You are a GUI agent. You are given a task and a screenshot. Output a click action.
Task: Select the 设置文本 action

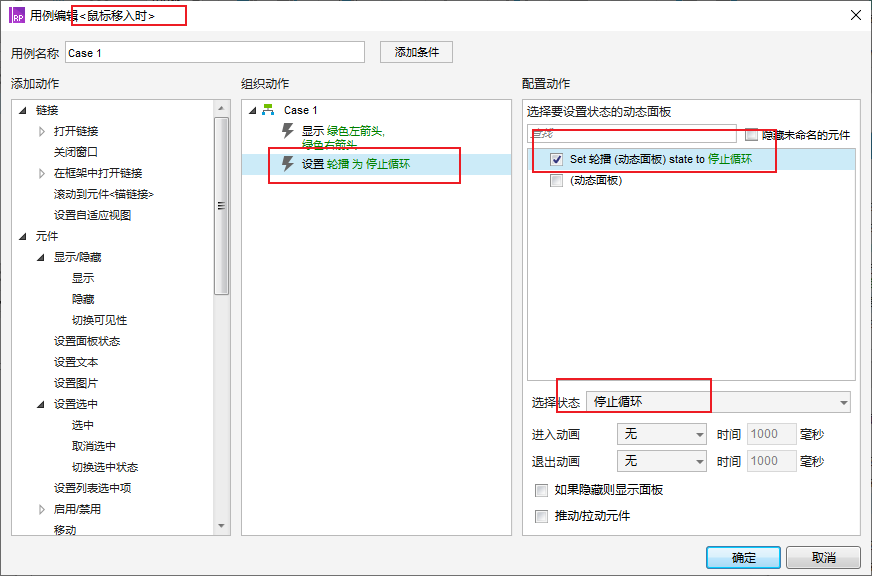click(x=76, y=363)
